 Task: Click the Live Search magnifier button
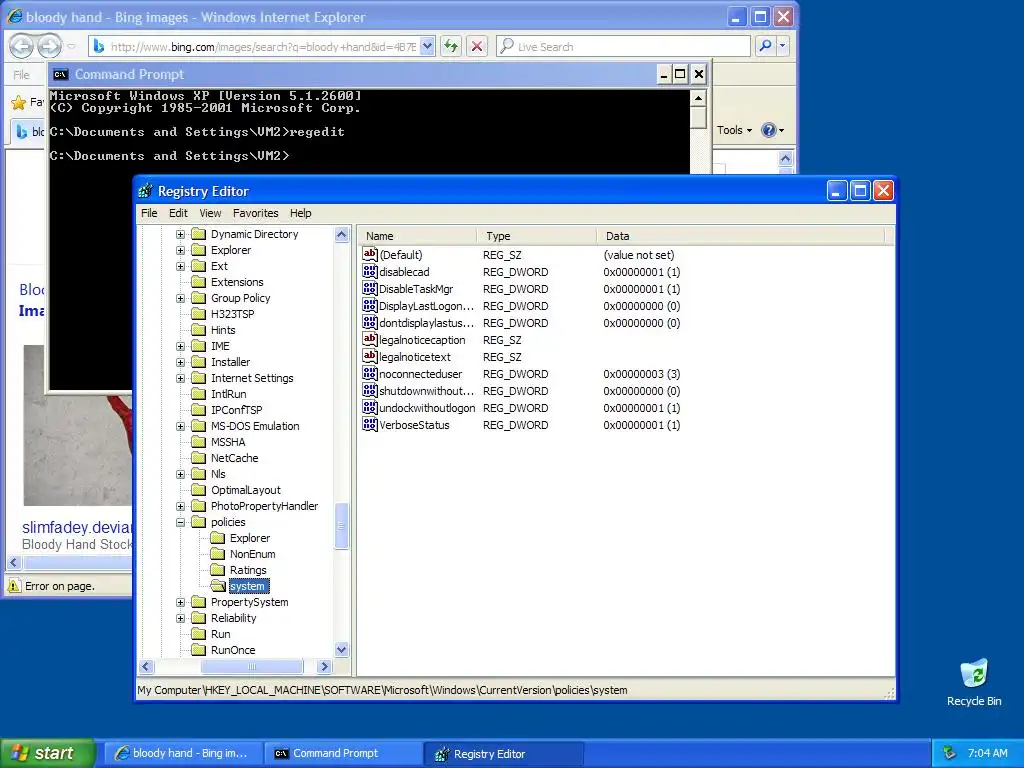(x=765, y=46)
